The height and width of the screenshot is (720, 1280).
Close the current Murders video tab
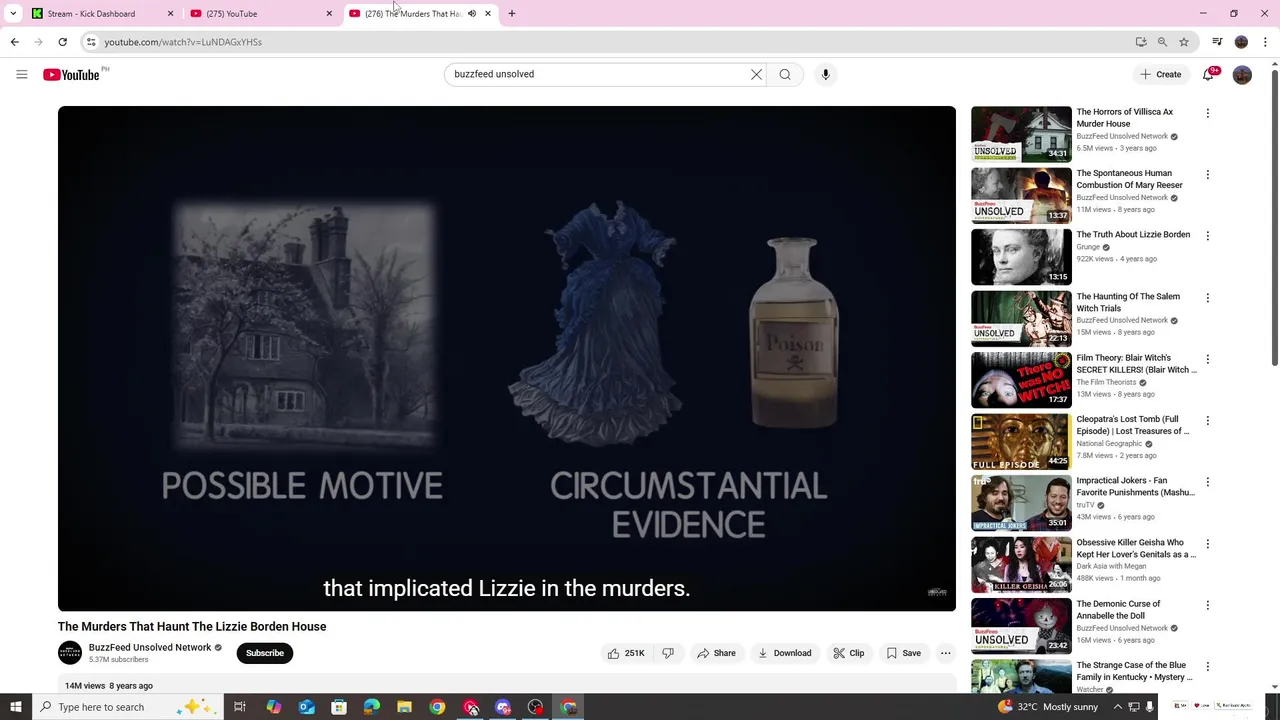pyautogui.click(x=488, y=14)
